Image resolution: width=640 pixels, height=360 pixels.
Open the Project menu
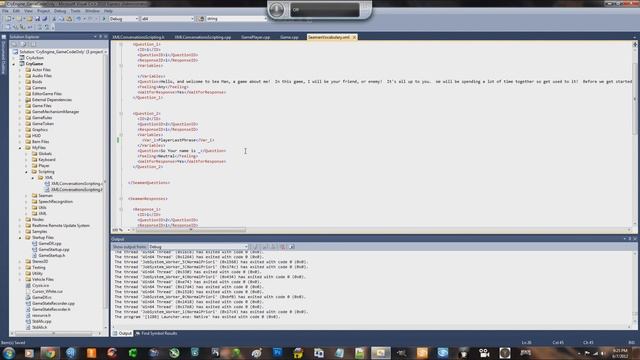(43, 11)
